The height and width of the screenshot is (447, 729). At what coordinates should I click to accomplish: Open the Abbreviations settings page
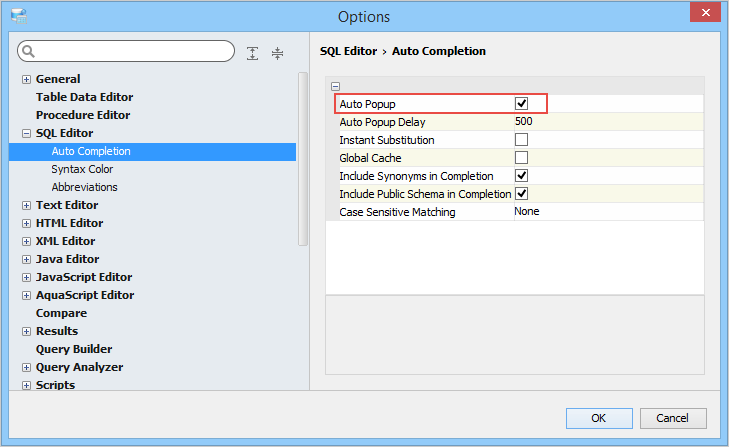(x=84, y=187)
